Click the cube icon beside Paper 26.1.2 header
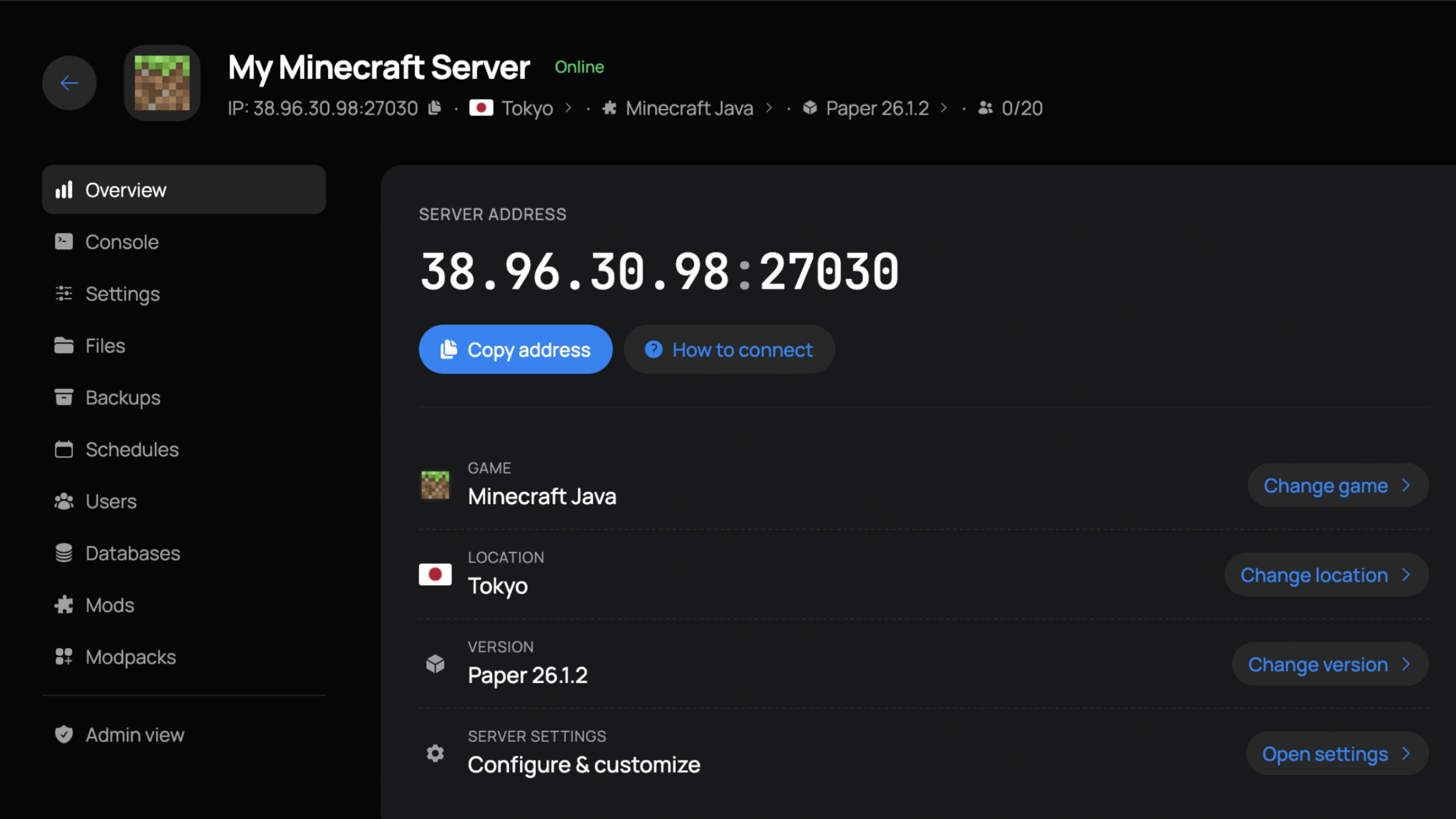Screen dimensions: 1456x819 point(810,107)
